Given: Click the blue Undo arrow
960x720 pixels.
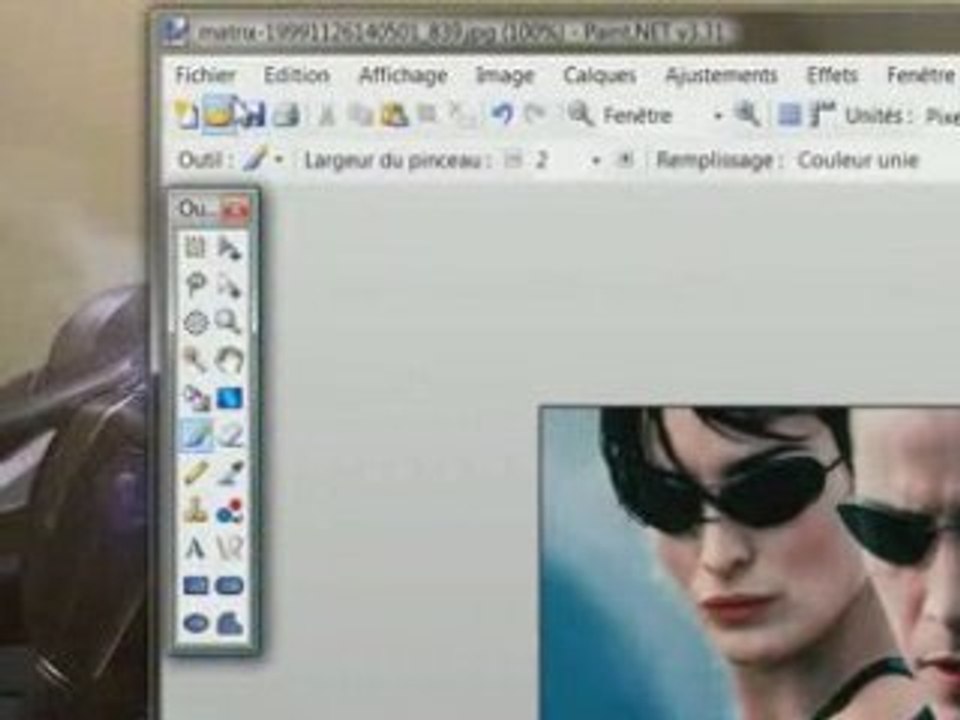Looking at the screenshot, I should click(x=503, y=114).
